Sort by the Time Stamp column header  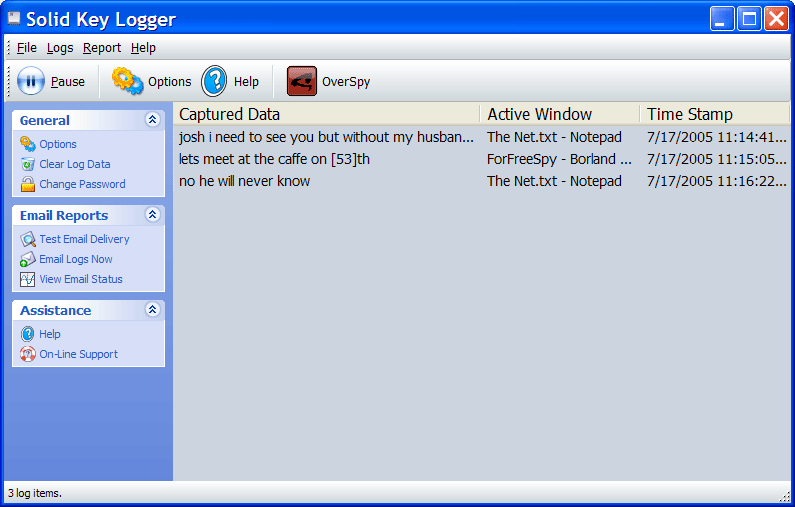point(715,114)
